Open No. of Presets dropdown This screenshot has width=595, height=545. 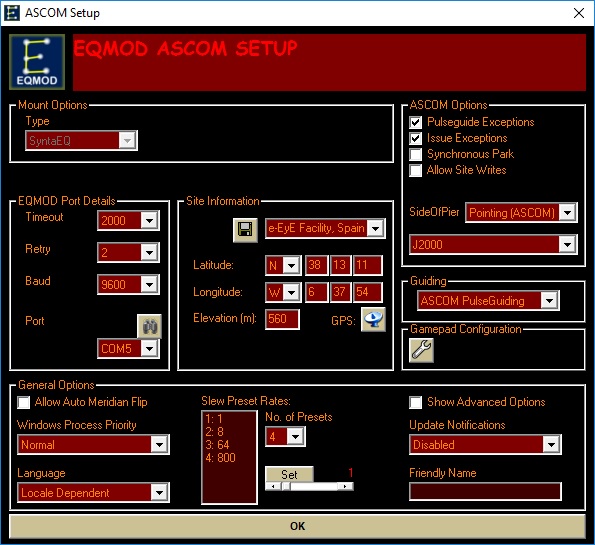tap(285, 436)
